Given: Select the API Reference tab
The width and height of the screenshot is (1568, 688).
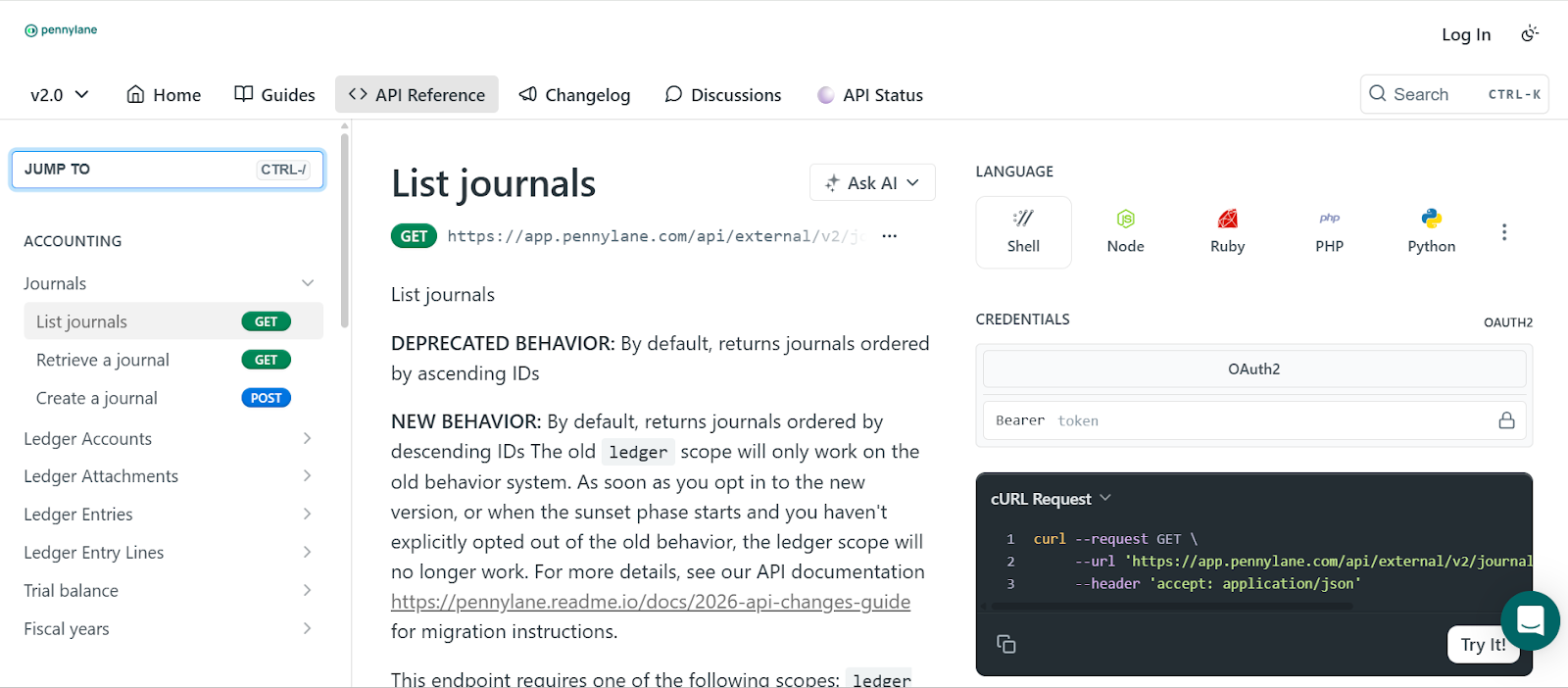Looking at the screenshot, I should pos(416,95).
